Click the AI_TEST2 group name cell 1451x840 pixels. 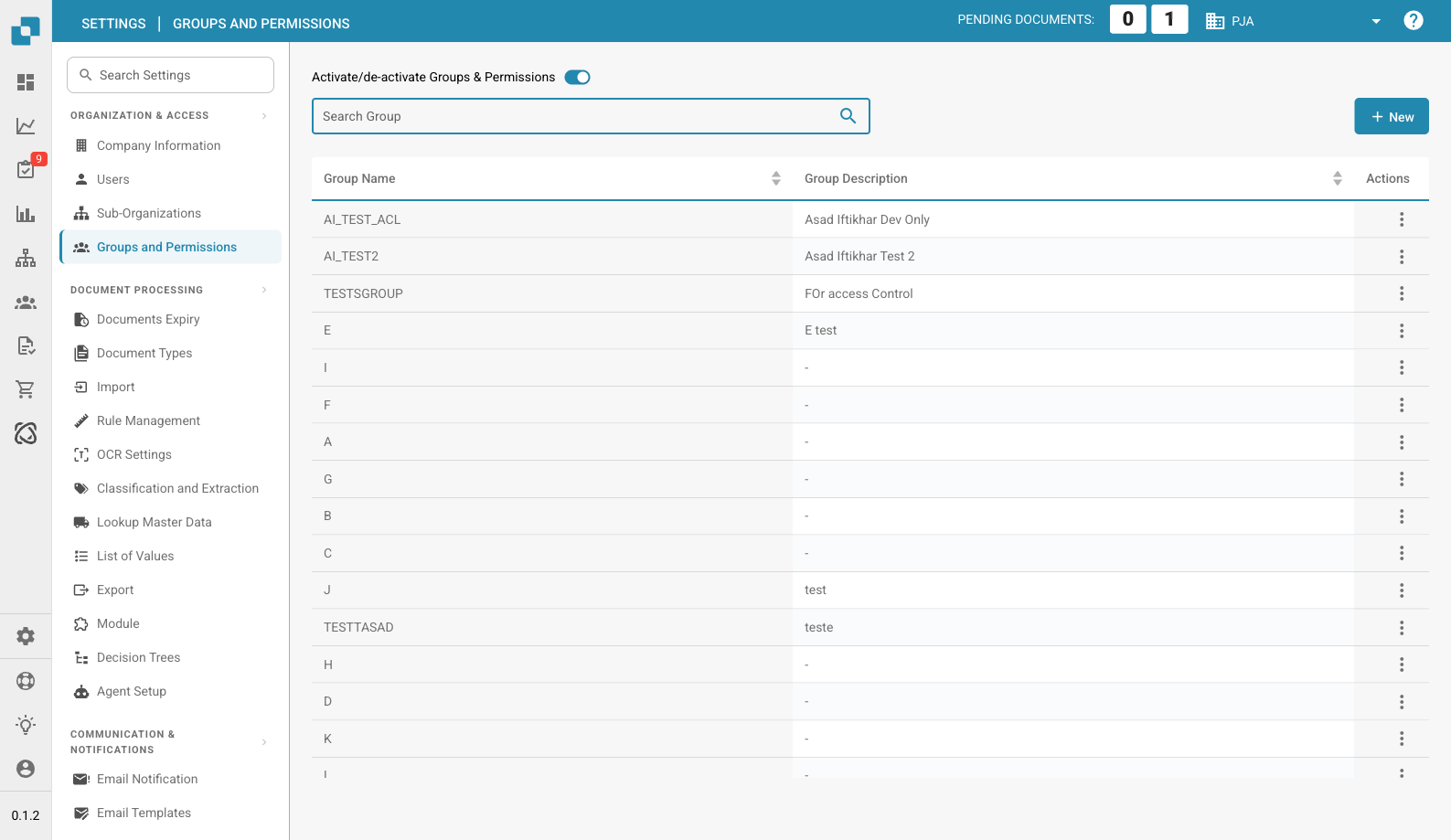(x=552, y=256)
